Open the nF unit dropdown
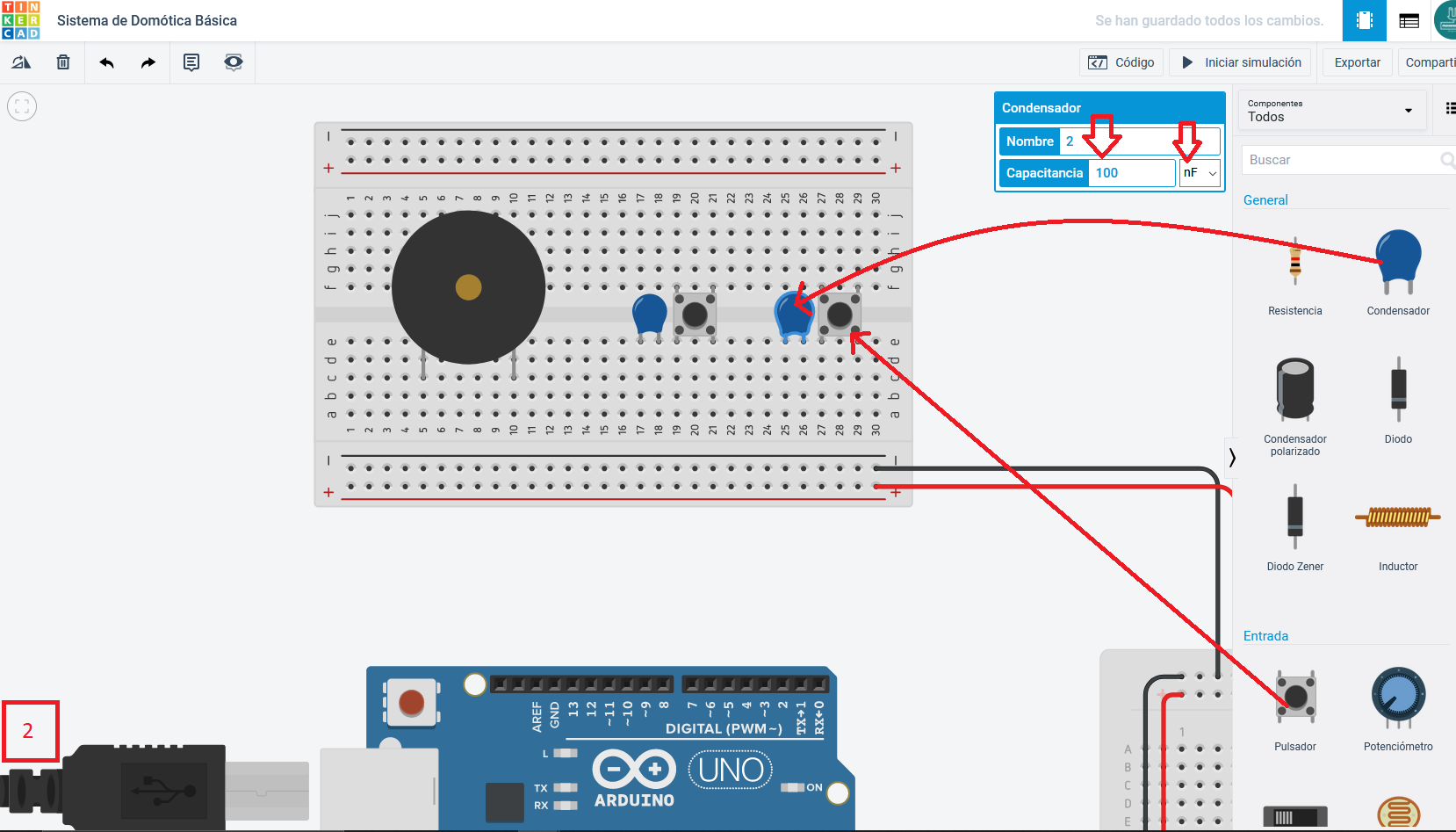The image size is (1456, 832). [x=1200, y=173]
